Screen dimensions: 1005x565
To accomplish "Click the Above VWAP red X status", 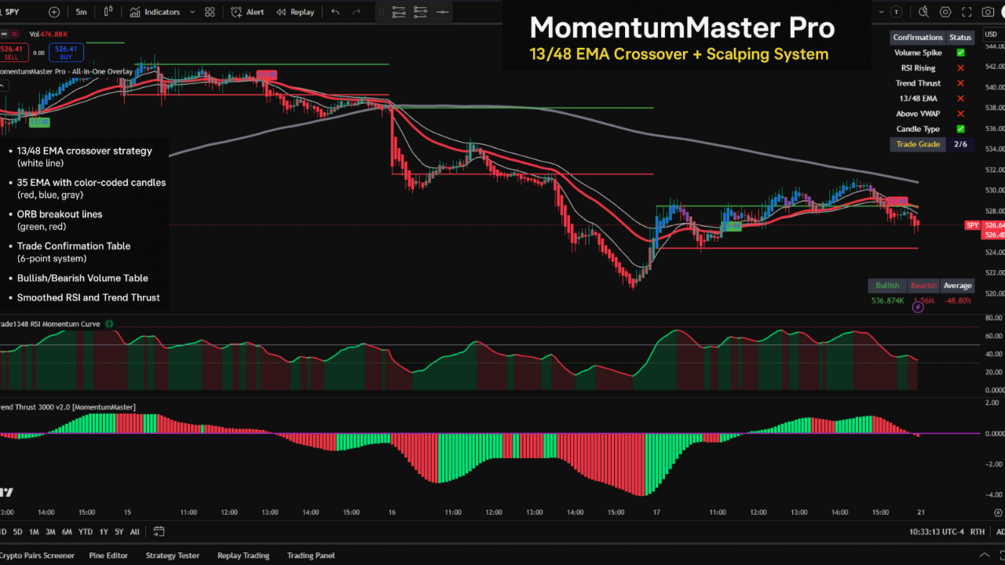I will [x=960, y=114].
